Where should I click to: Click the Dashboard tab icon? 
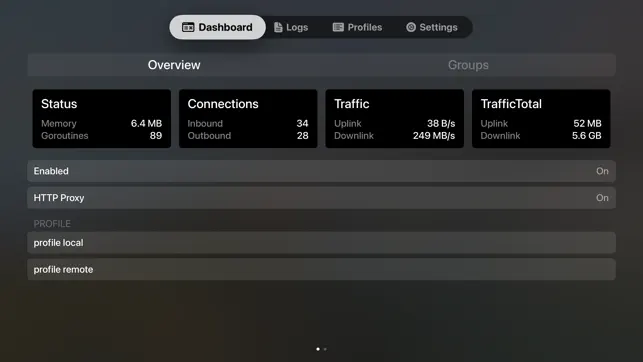point(188,27)
